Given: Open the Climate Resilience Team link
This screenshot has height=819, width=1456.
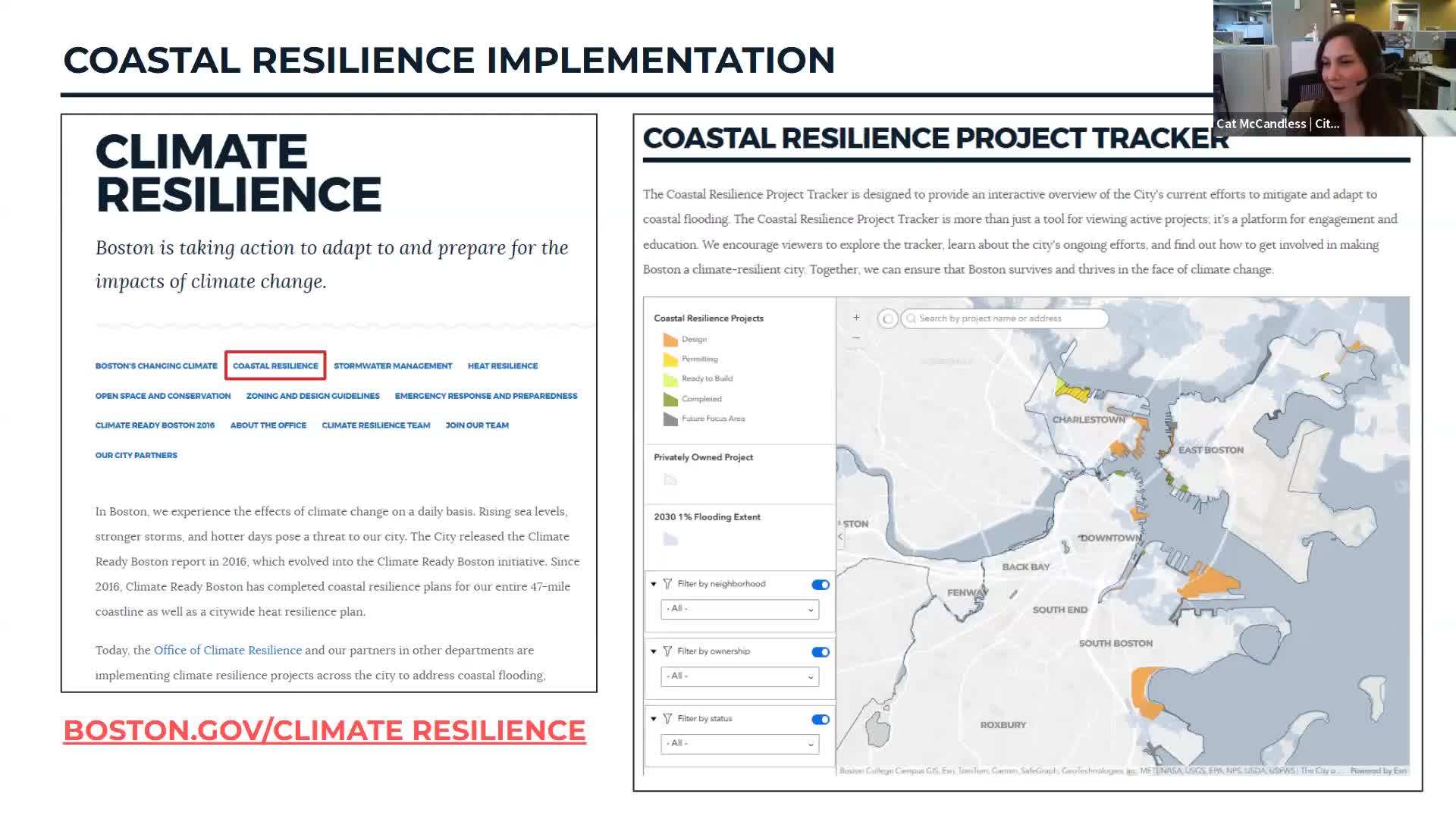Looking at the screenshot, I should click(376, 425).
